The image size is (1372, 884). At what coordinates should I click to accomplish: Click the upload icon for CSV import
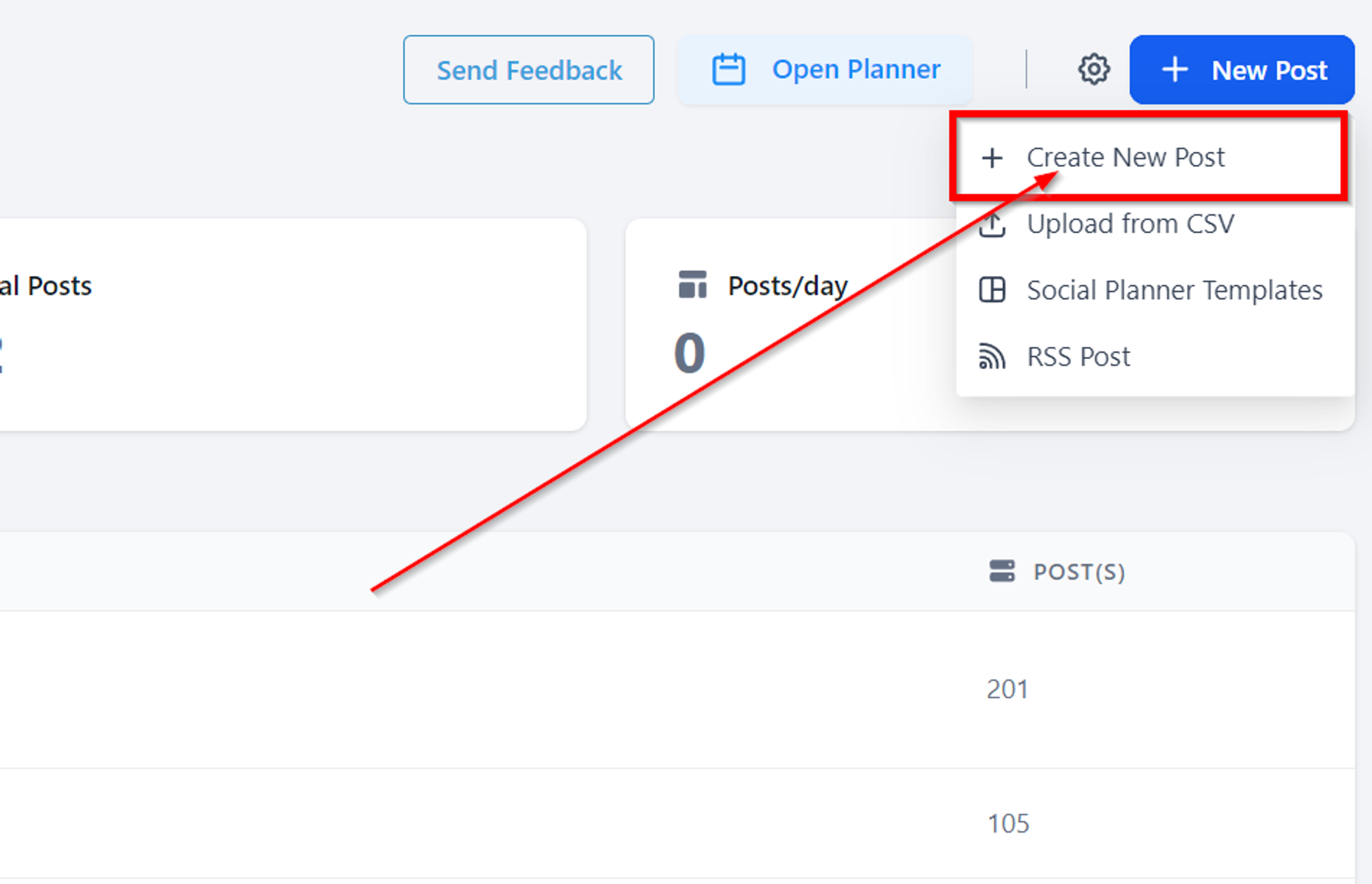click(x=992, y=224)
